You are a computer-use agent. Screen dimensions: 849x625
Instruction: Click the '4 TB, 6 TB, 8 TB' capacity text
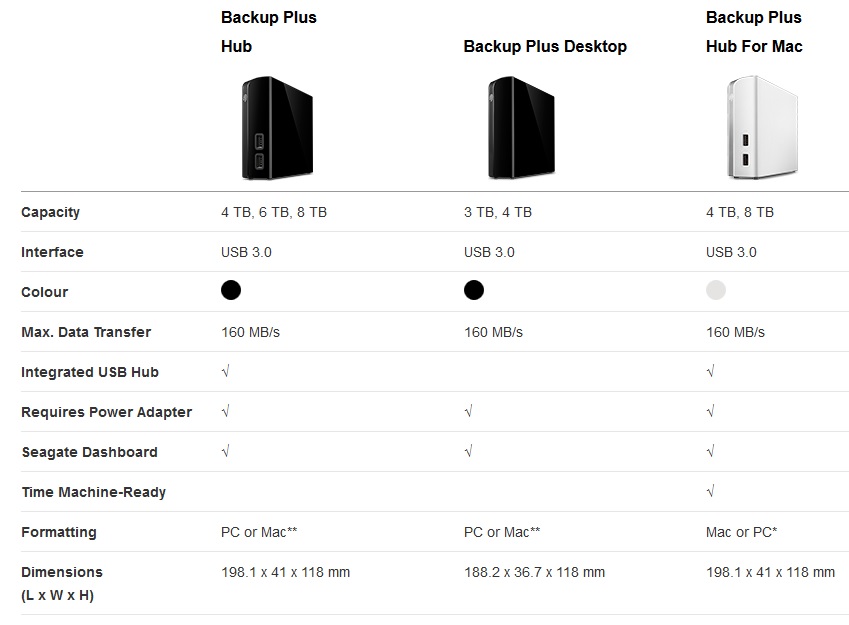click(x=274, y=212)
